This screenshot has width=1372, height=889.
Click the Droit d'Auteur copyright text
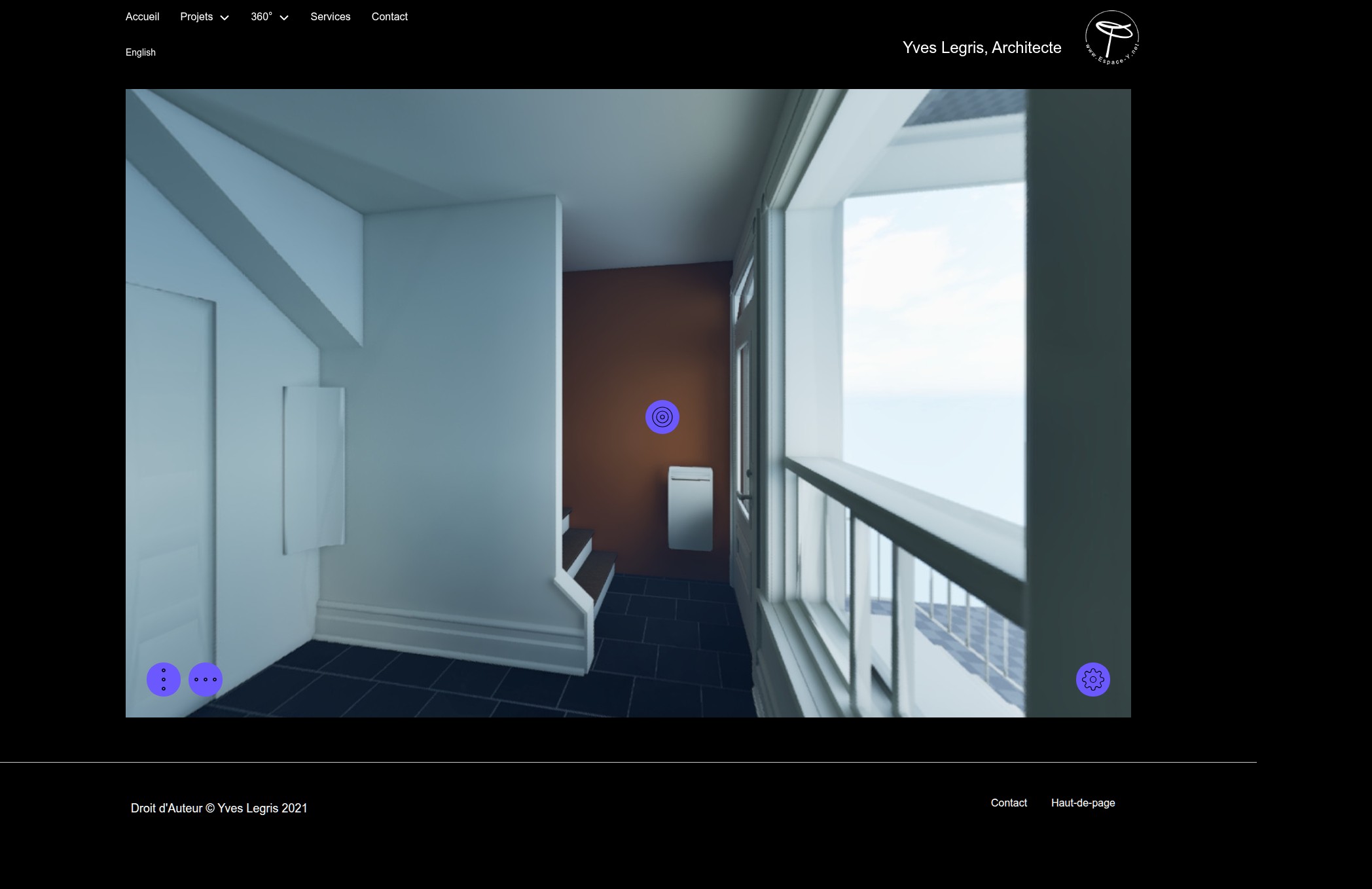click(x=219, y=808)
